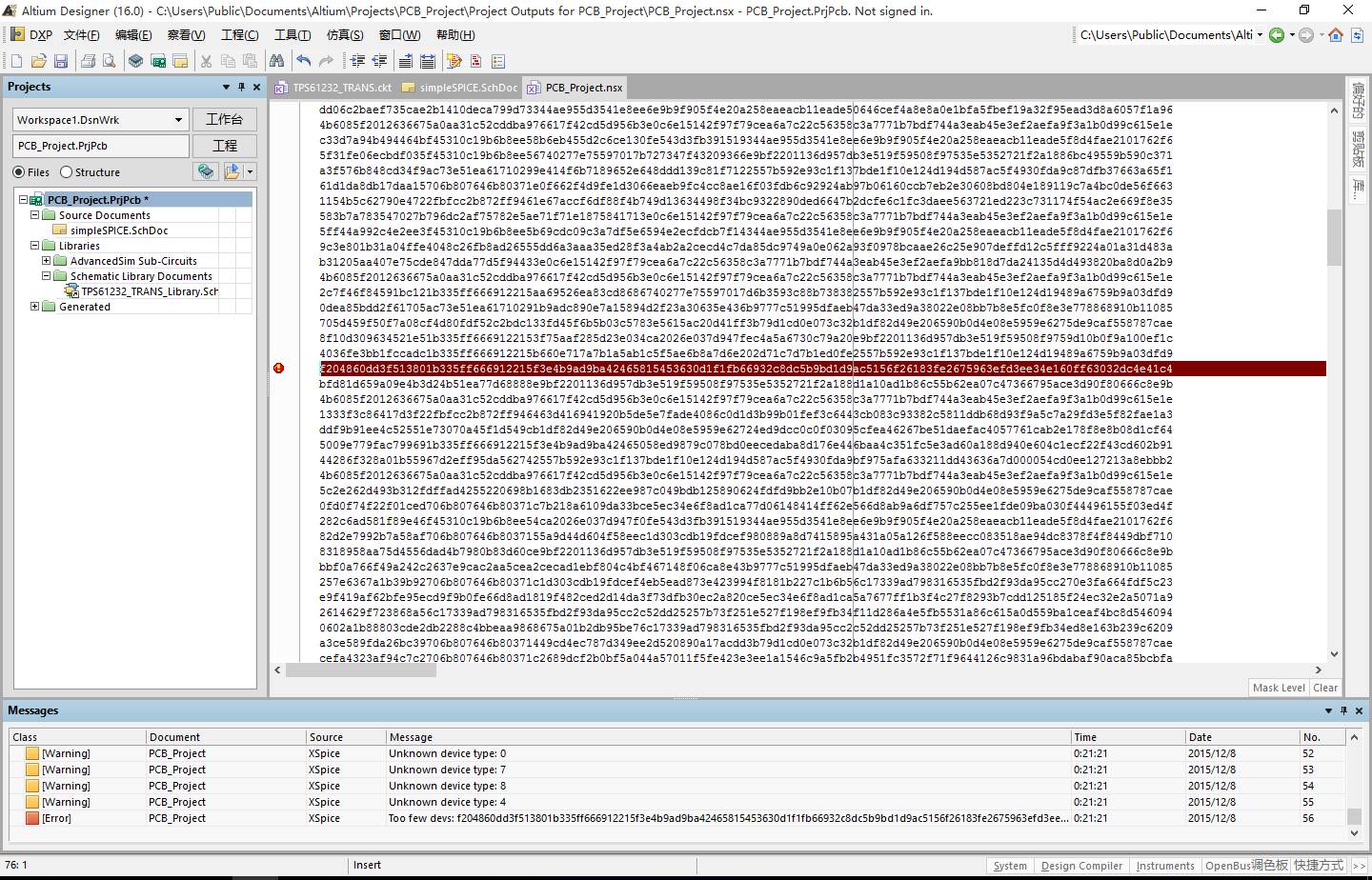Open an existing document via the folder icon
1372x880 pixels.
coord(39,61)
